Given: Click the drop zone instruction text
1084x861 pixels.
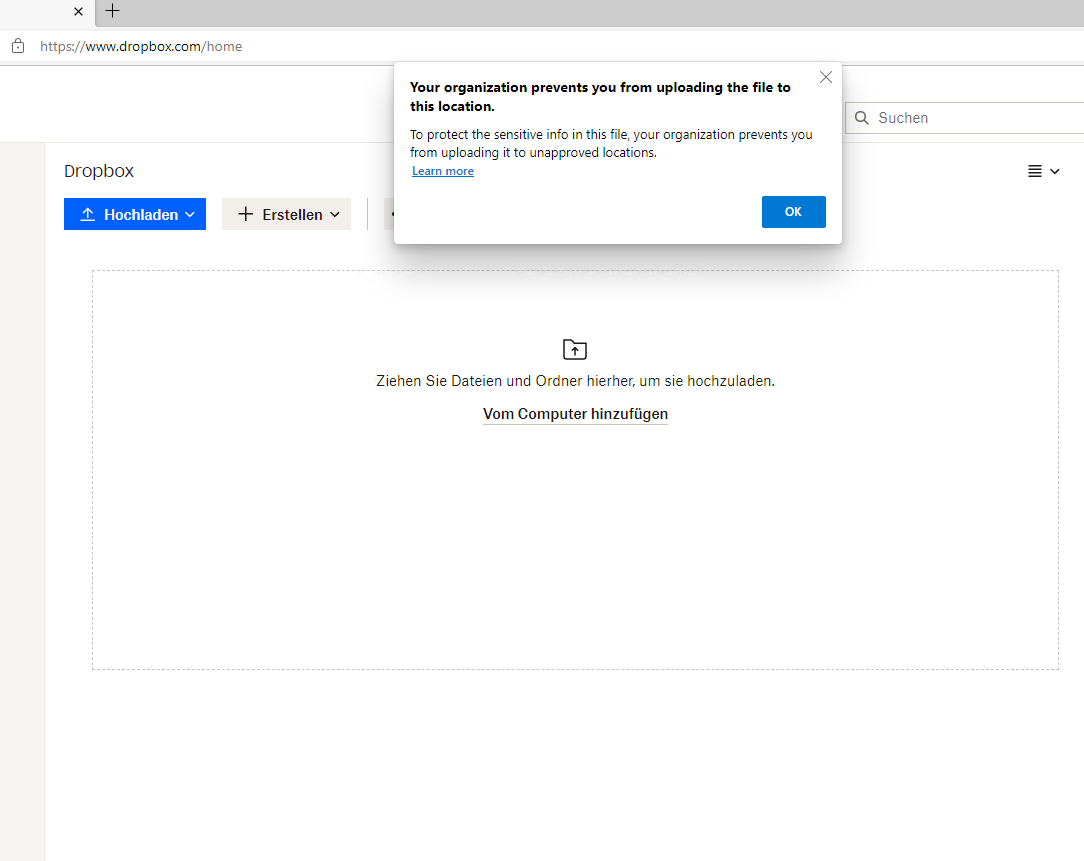Looking at the screenshot, I should point(575,381).
